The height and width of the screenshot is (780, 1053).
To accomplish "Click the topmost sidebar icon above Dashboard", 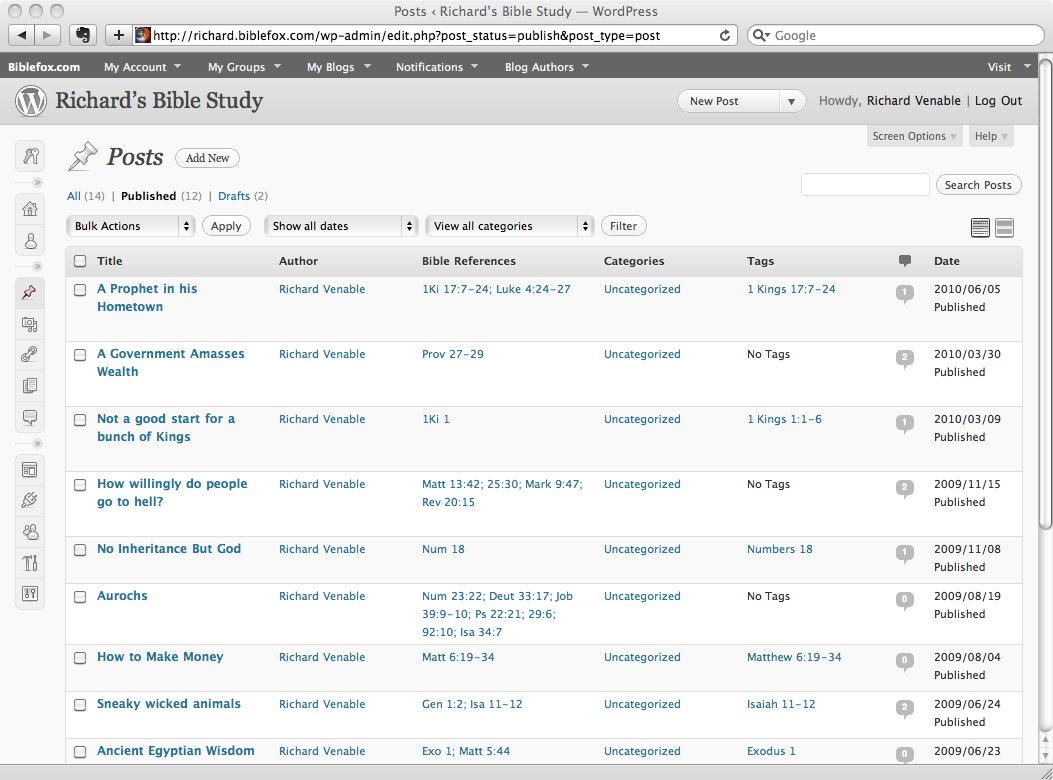I will point(30,157).
